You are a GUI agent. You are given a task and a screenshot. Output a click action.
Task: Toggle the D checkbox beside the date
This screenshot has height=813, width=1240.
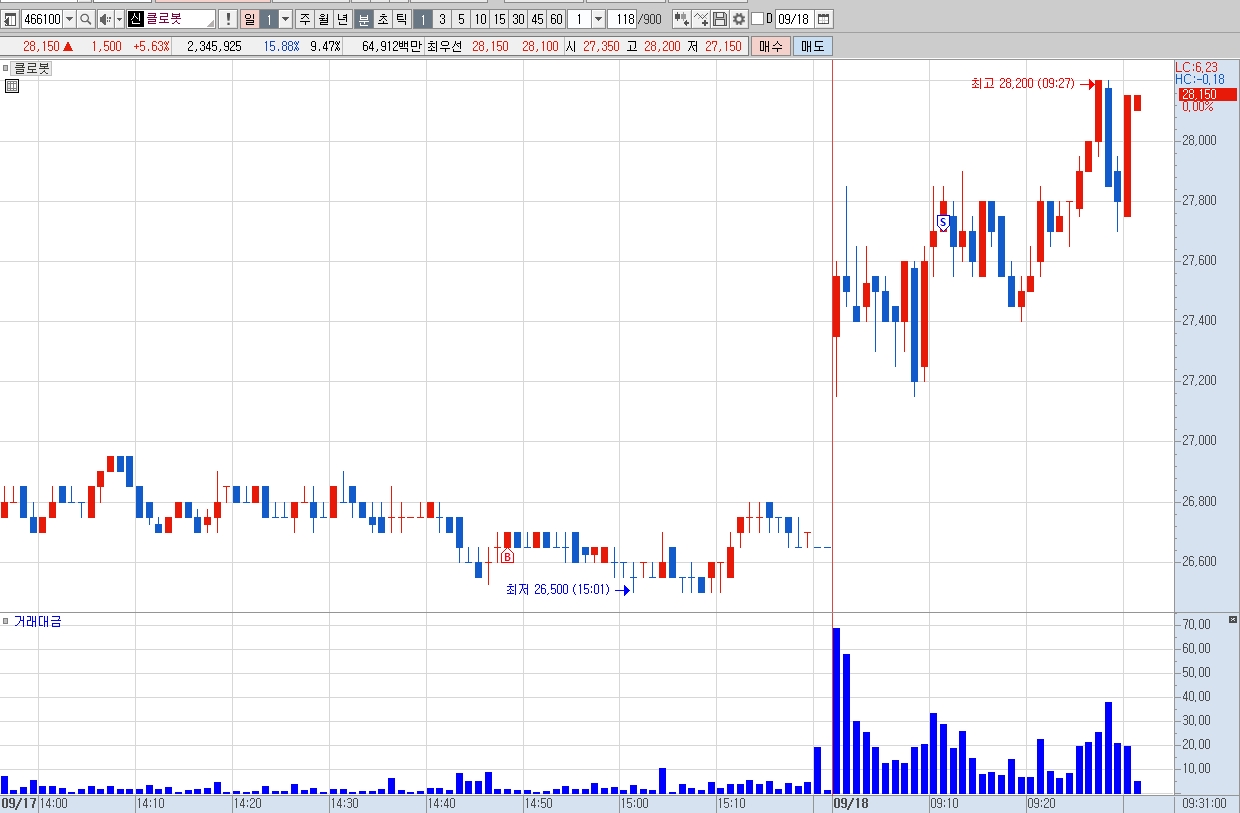757,19
